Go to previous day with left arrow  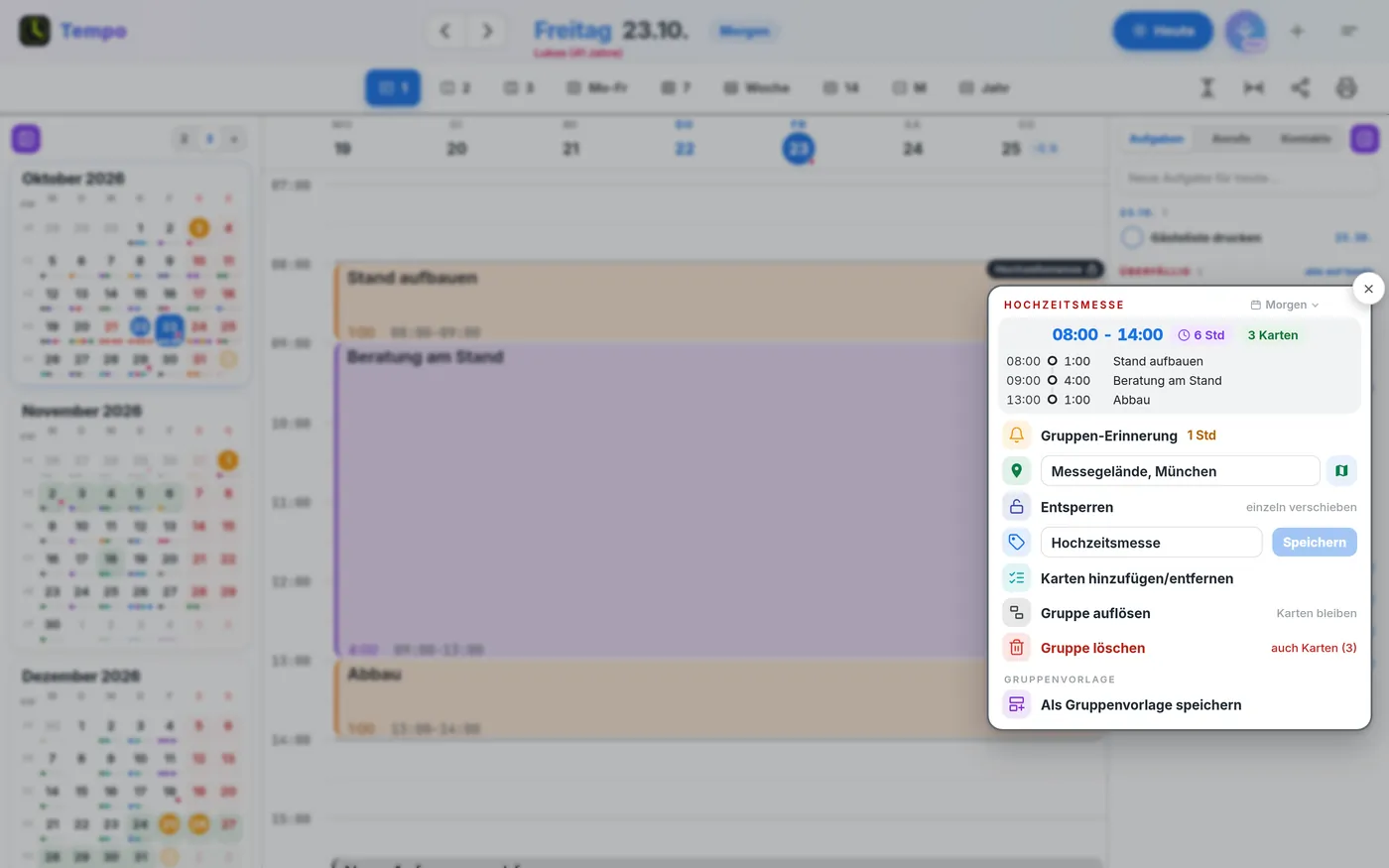[445, 31]
